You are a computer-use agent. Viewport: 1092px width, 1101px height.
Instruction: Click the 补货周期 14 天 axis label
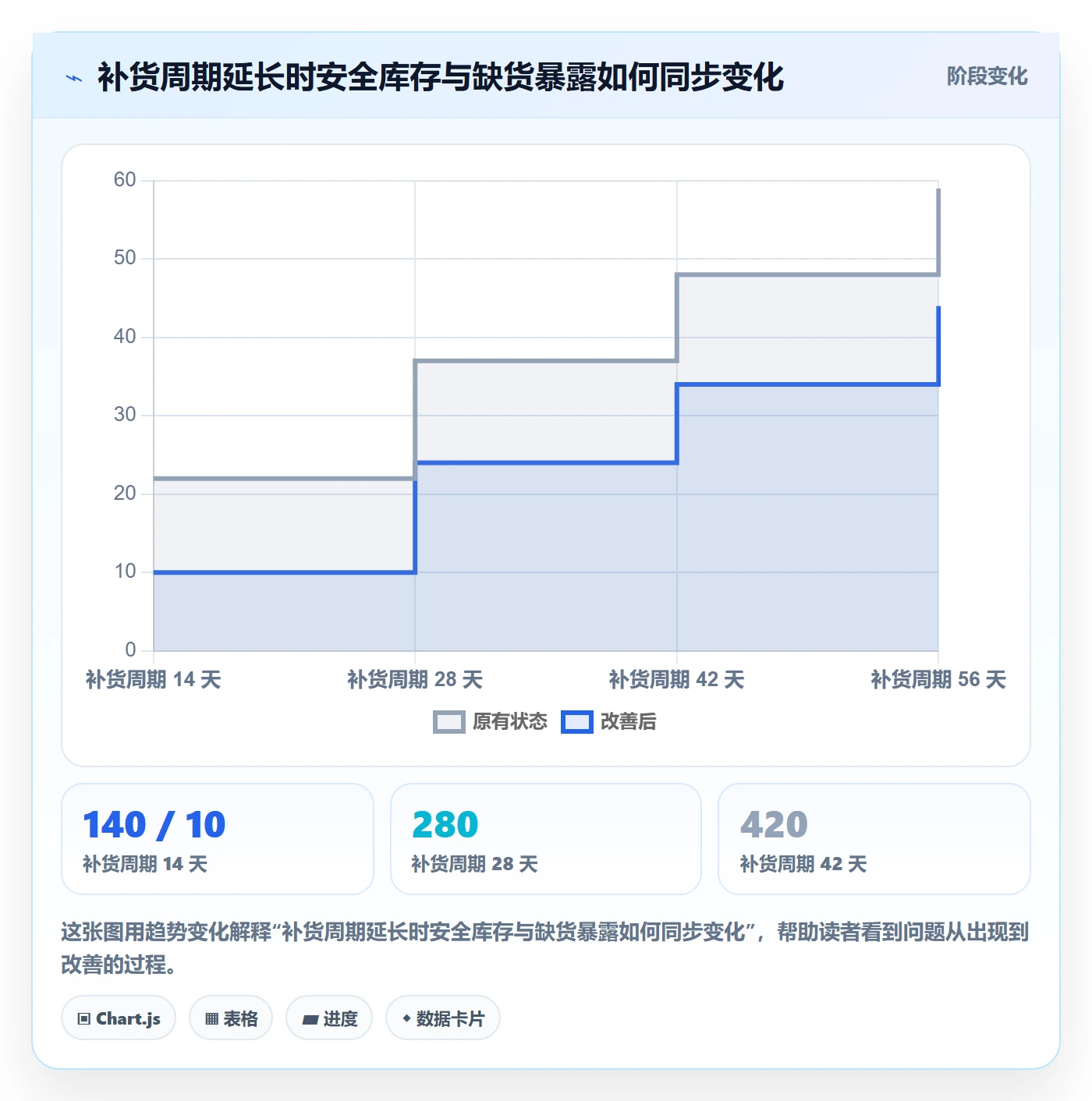tap(154, 679)
